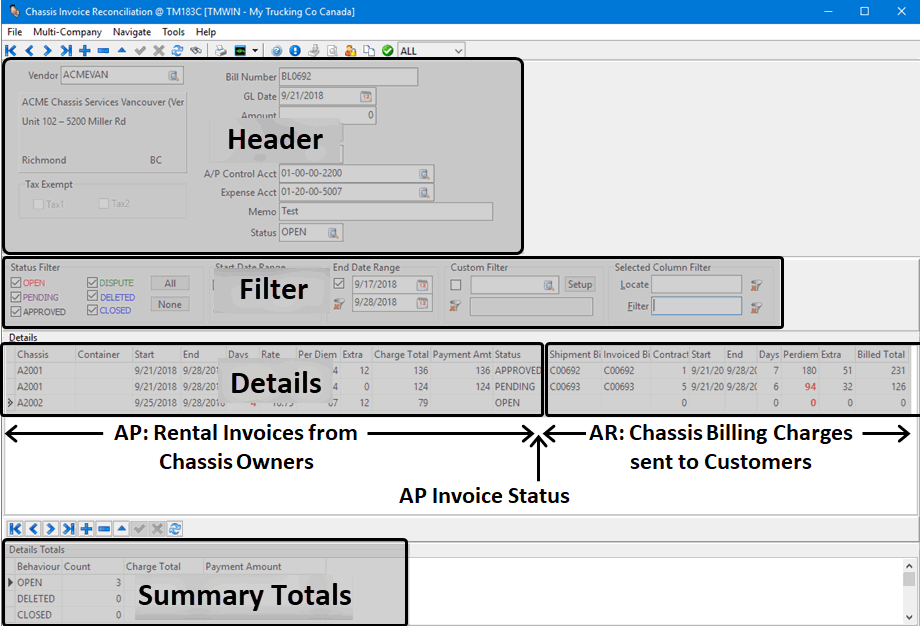Screen dimensions: 920x626
Task: Click the printer icon in the toolbar
Action: click(x=221, y=50)
